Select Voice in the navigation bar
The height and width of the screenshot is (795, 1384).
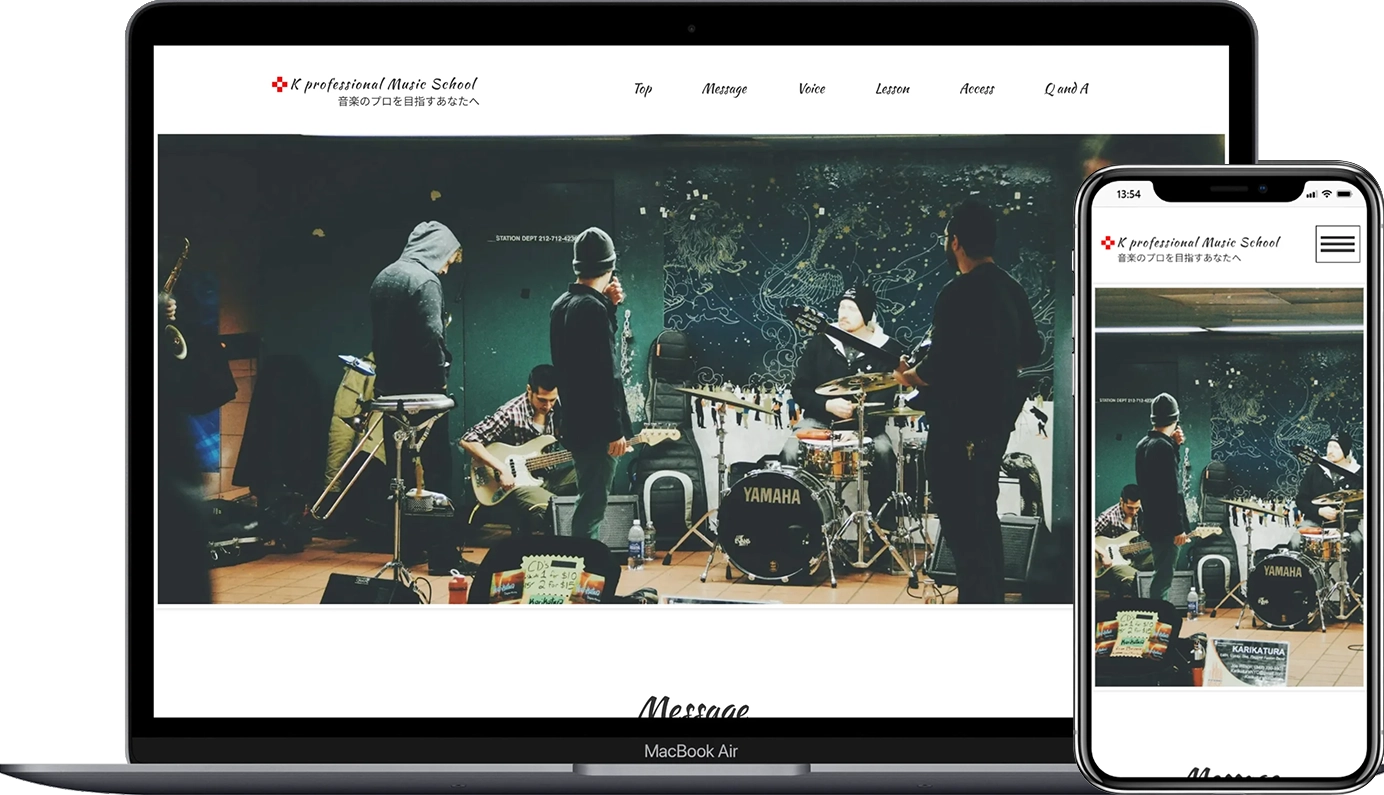(x=811, y=89)
